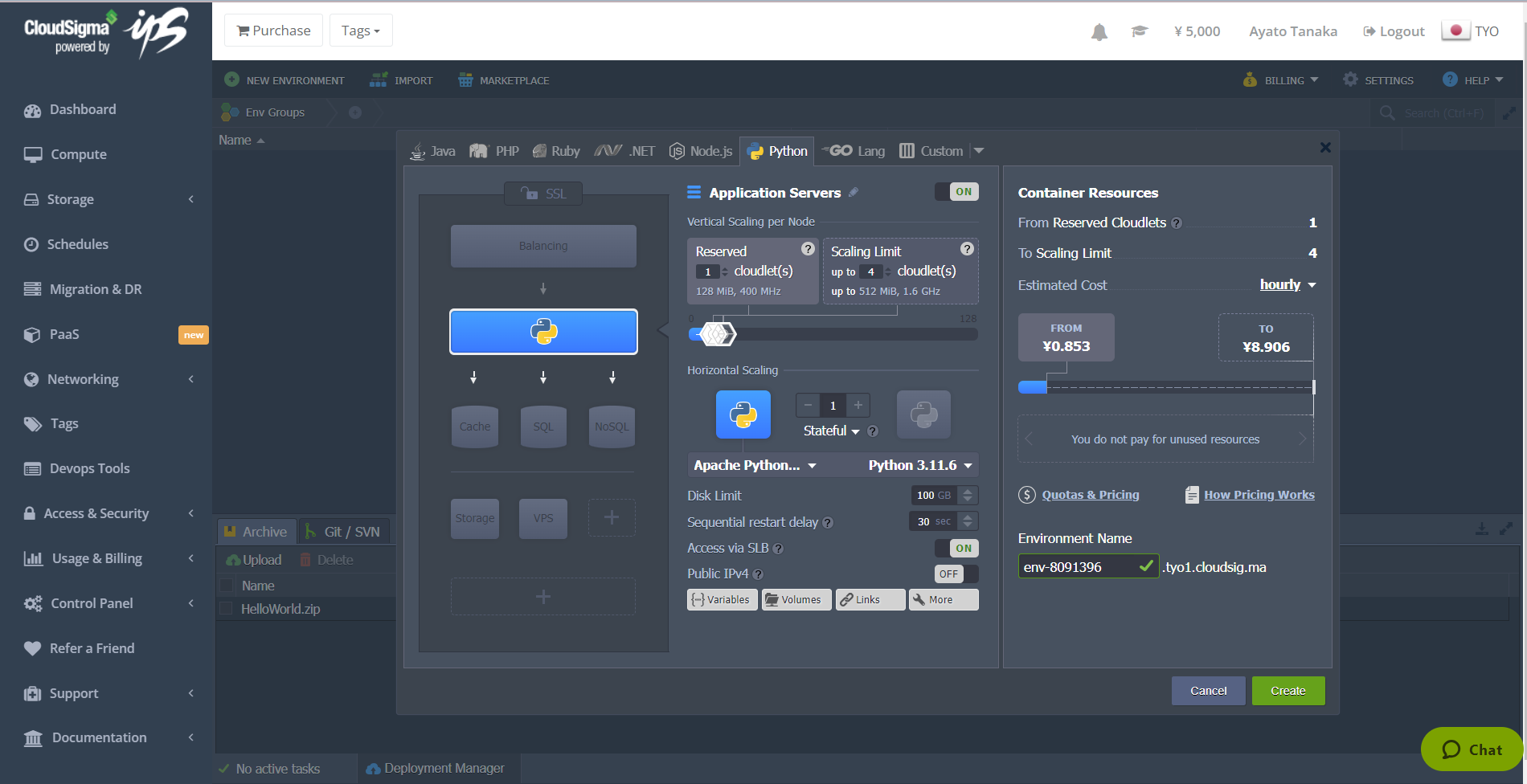1527x784 pixels.
Task: Click Logout in the top bar
Action: coord(1394,31)
